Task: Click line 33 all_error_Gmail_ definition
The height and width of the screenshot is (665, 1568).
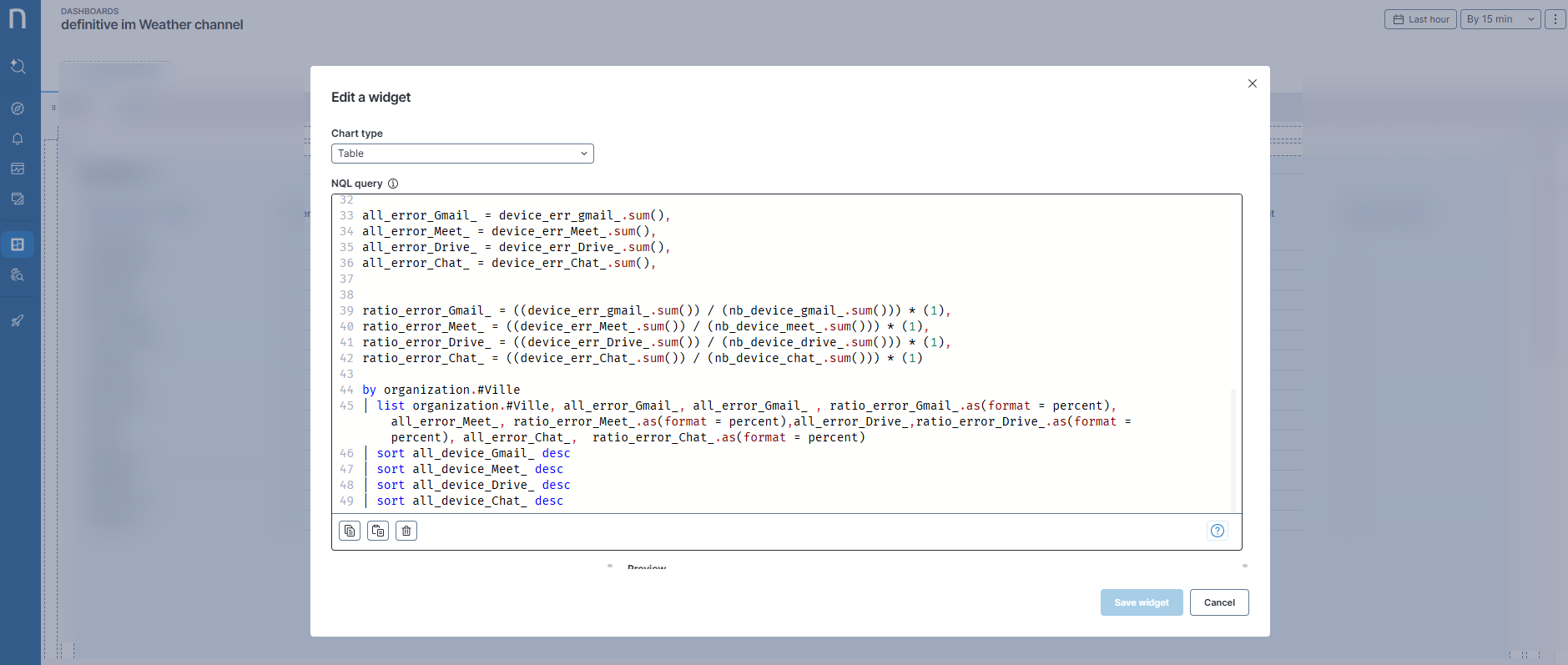Action: 516,215
